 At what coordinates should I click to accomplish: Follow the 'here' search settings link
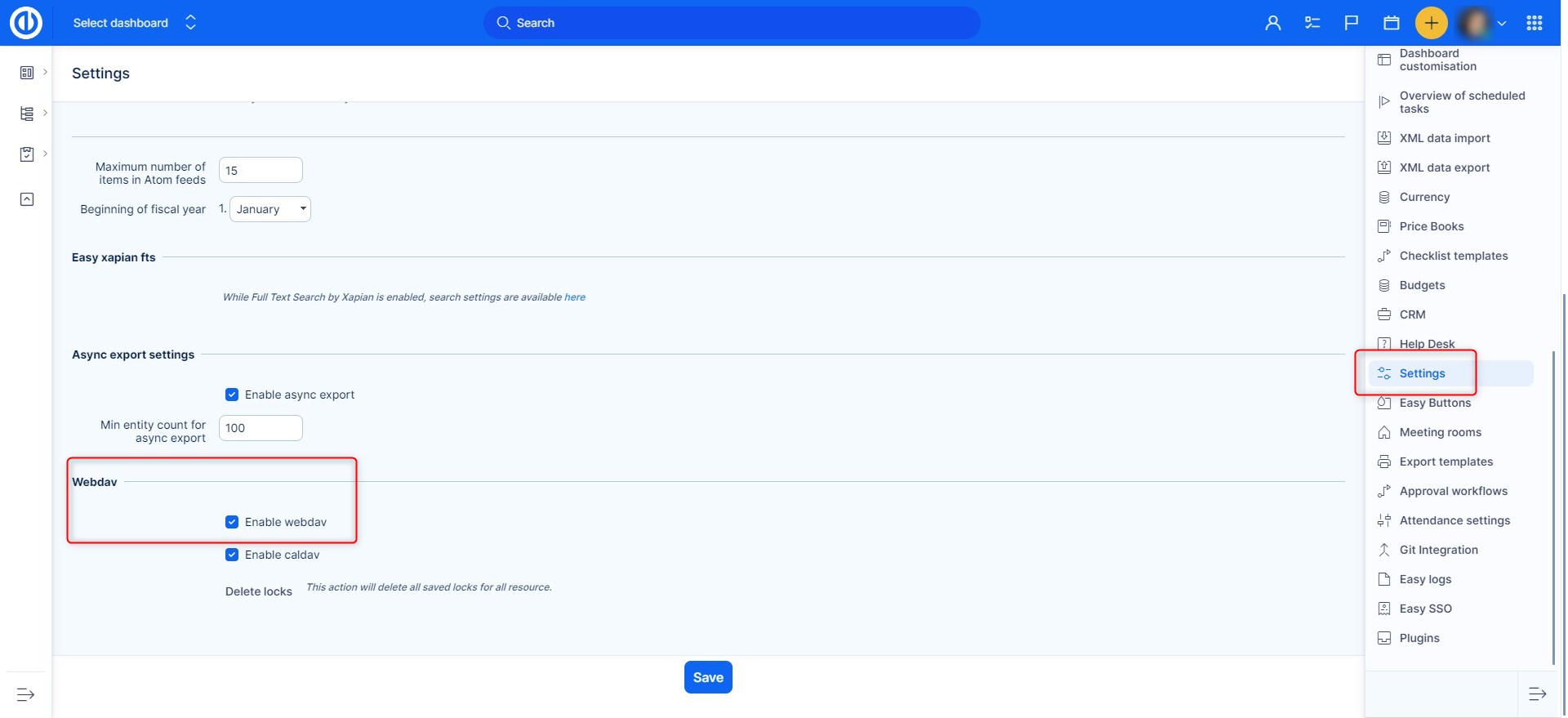575,297
